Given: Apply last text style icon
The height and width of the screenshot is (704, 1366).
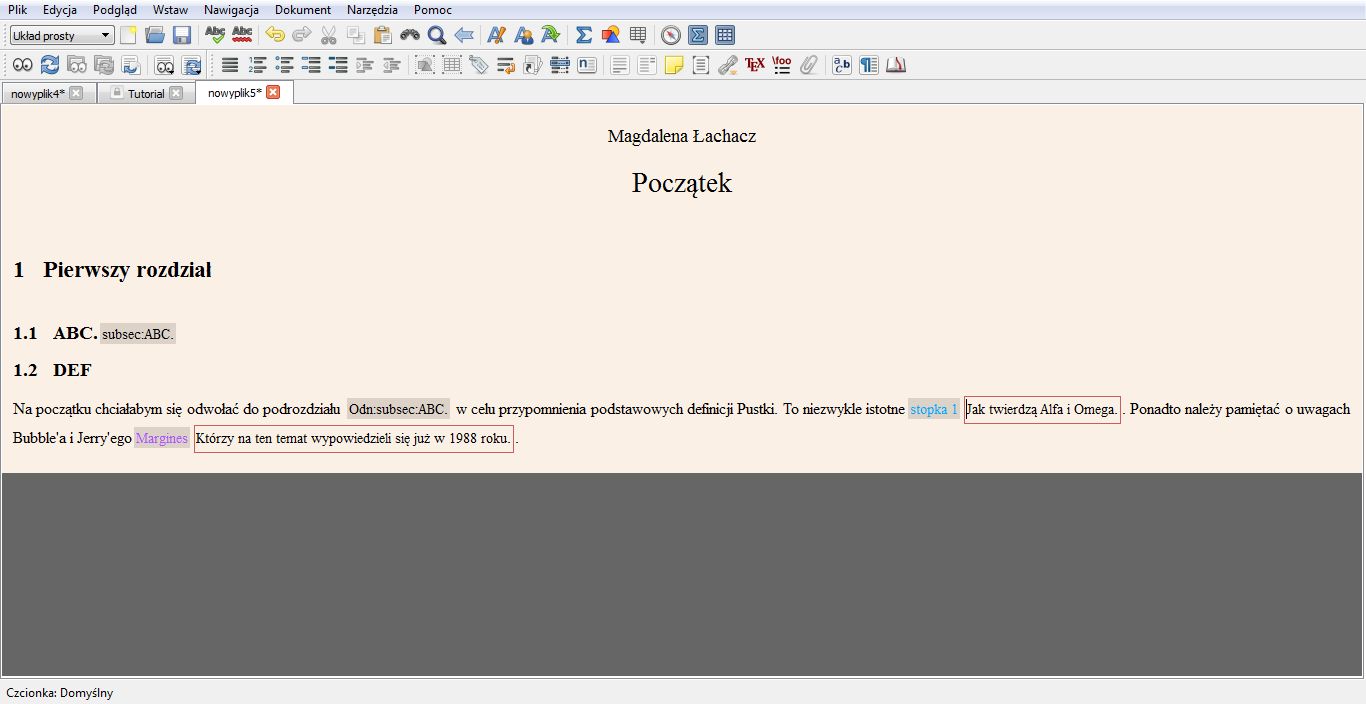Looking at the screenshot, I should click(x=550, y=35).
